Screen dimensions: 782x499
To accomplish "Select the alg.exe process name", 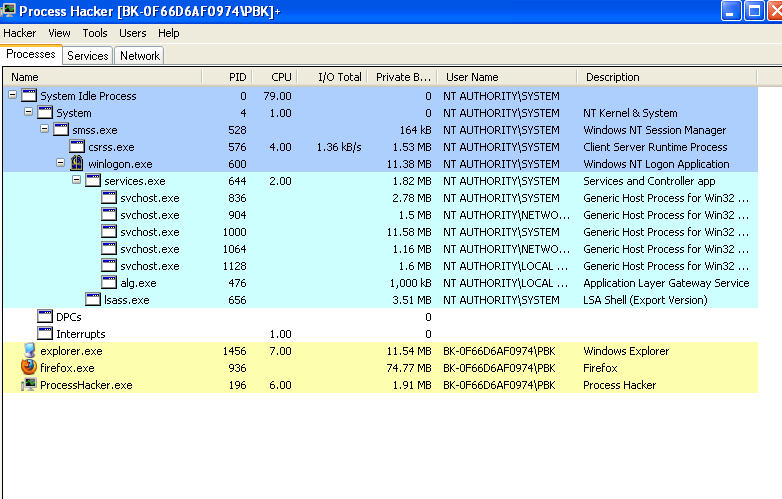I will pos(138,283).
